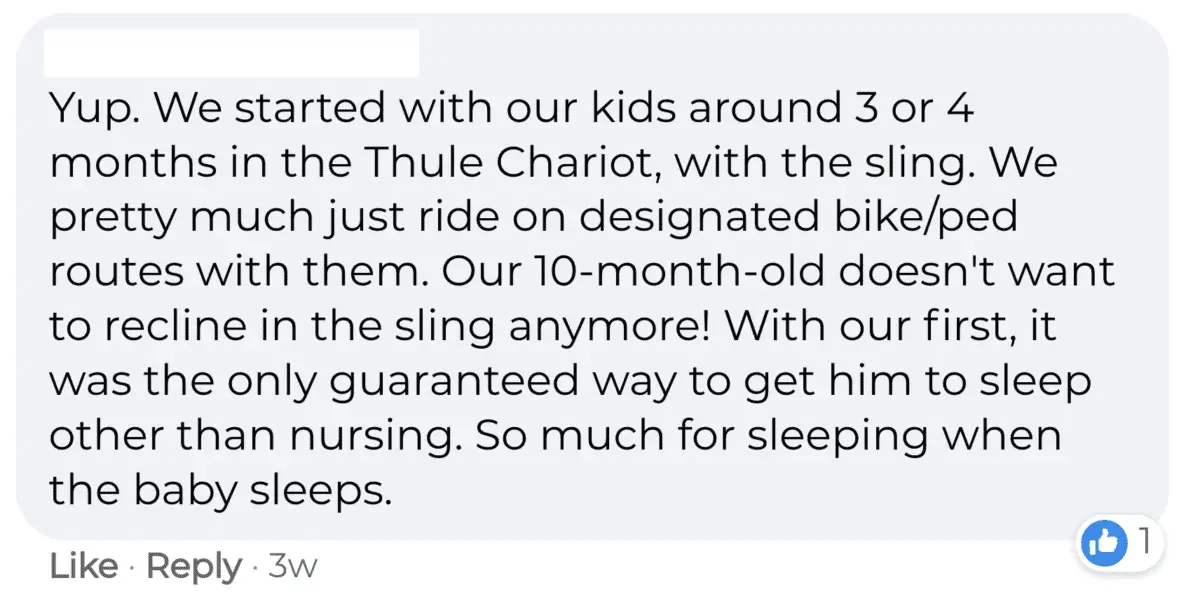Screen dimensions: 1200x599
Task: Select the thumbs-up badge on the reaction pill
Action: pos(1106,543)
